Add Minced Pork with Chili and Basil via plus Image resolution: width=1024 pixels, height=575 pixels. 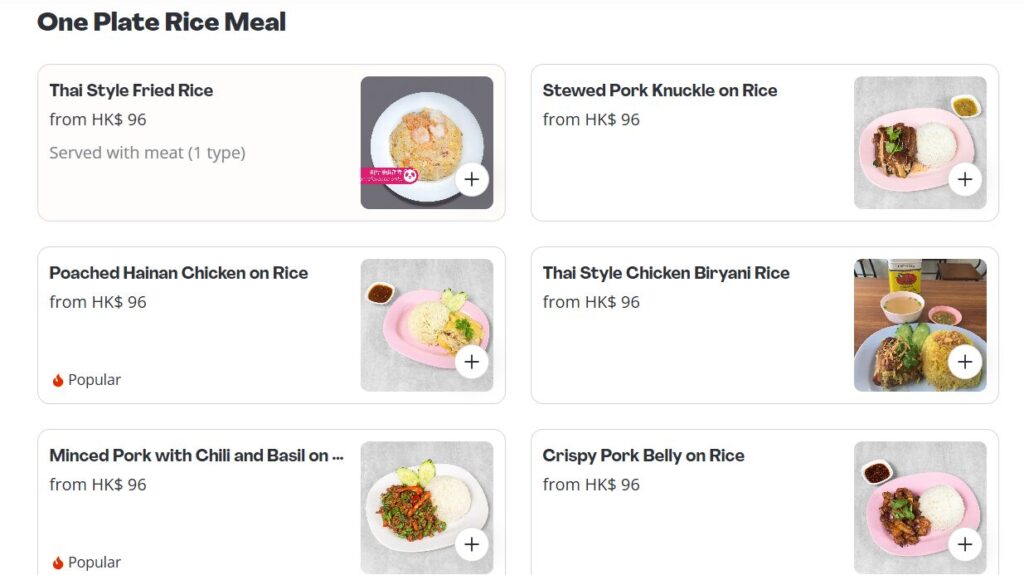(x=472, y=544)
